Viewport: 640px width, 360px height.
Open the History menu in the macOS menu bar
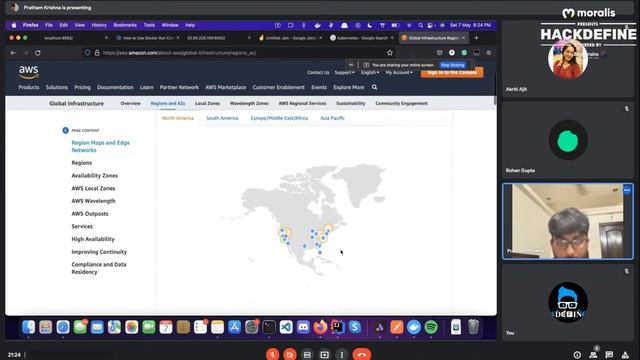pyautogui.click(x=99, y=25)
